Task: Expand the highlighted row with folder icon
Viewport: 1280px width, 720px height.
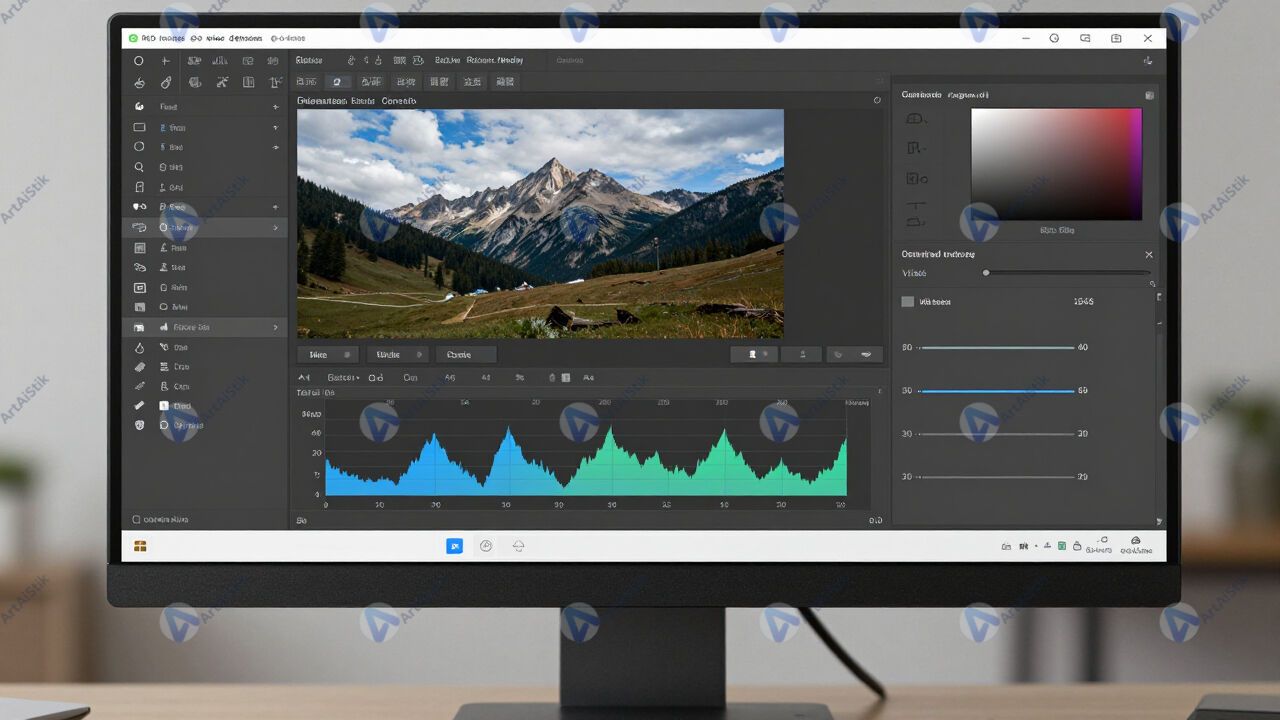Action: (275, 327)
